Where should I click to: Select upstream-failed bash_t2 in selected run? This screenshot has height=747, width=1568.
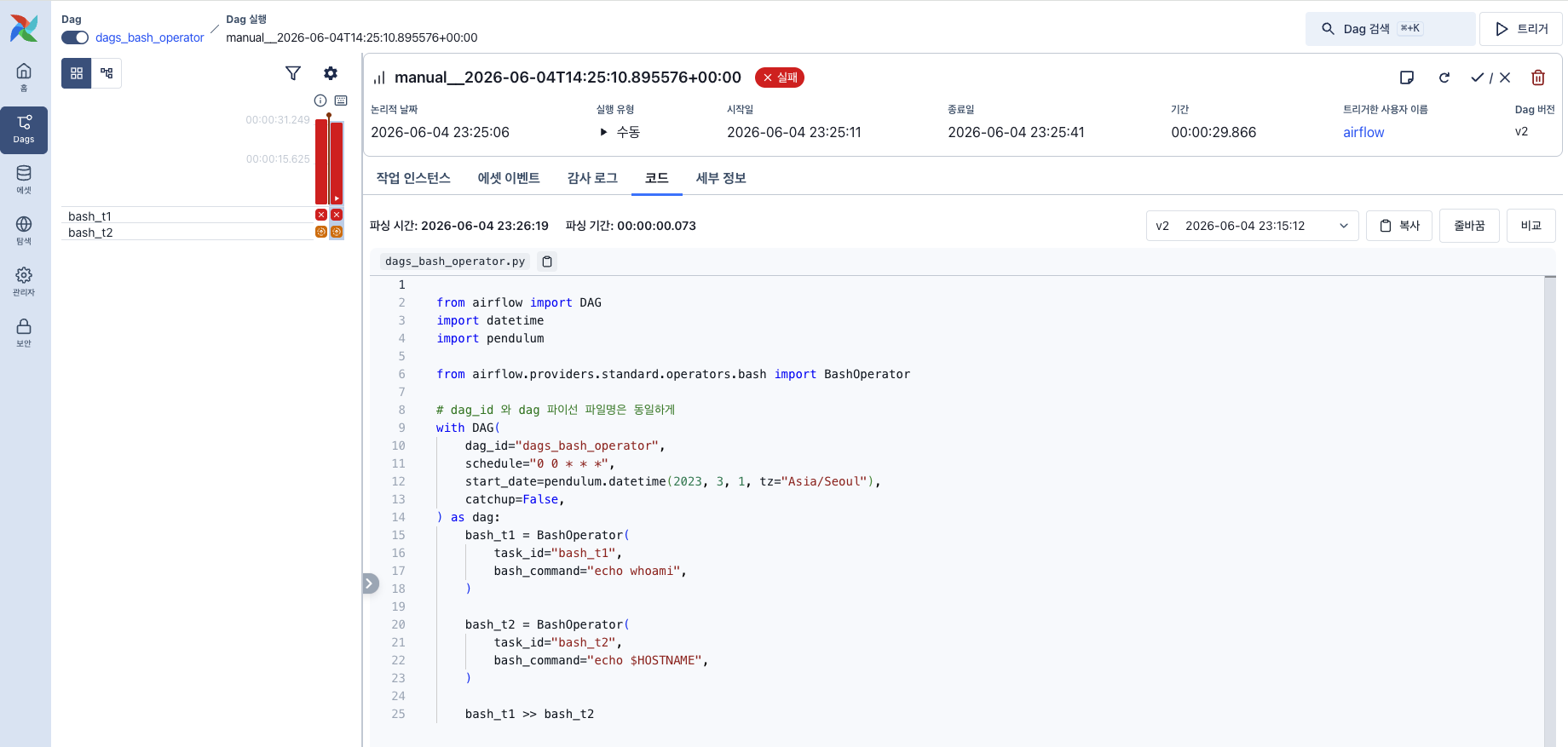point(337,232)
